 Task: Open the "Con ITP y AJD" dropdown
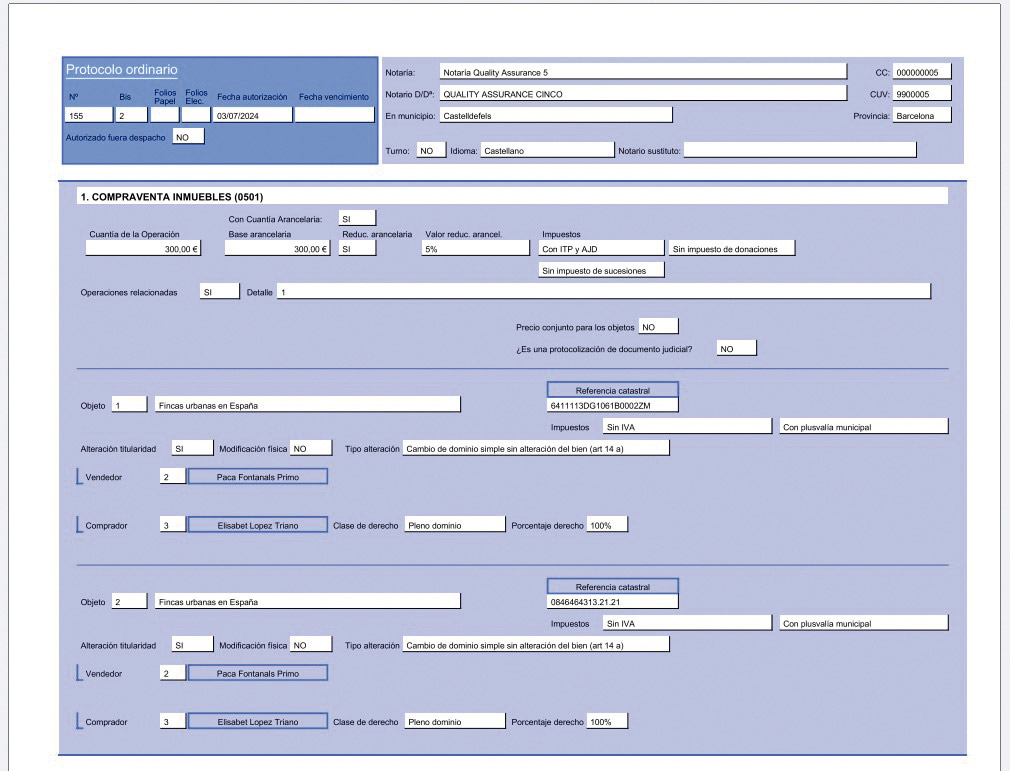click(x=600, y=249)
